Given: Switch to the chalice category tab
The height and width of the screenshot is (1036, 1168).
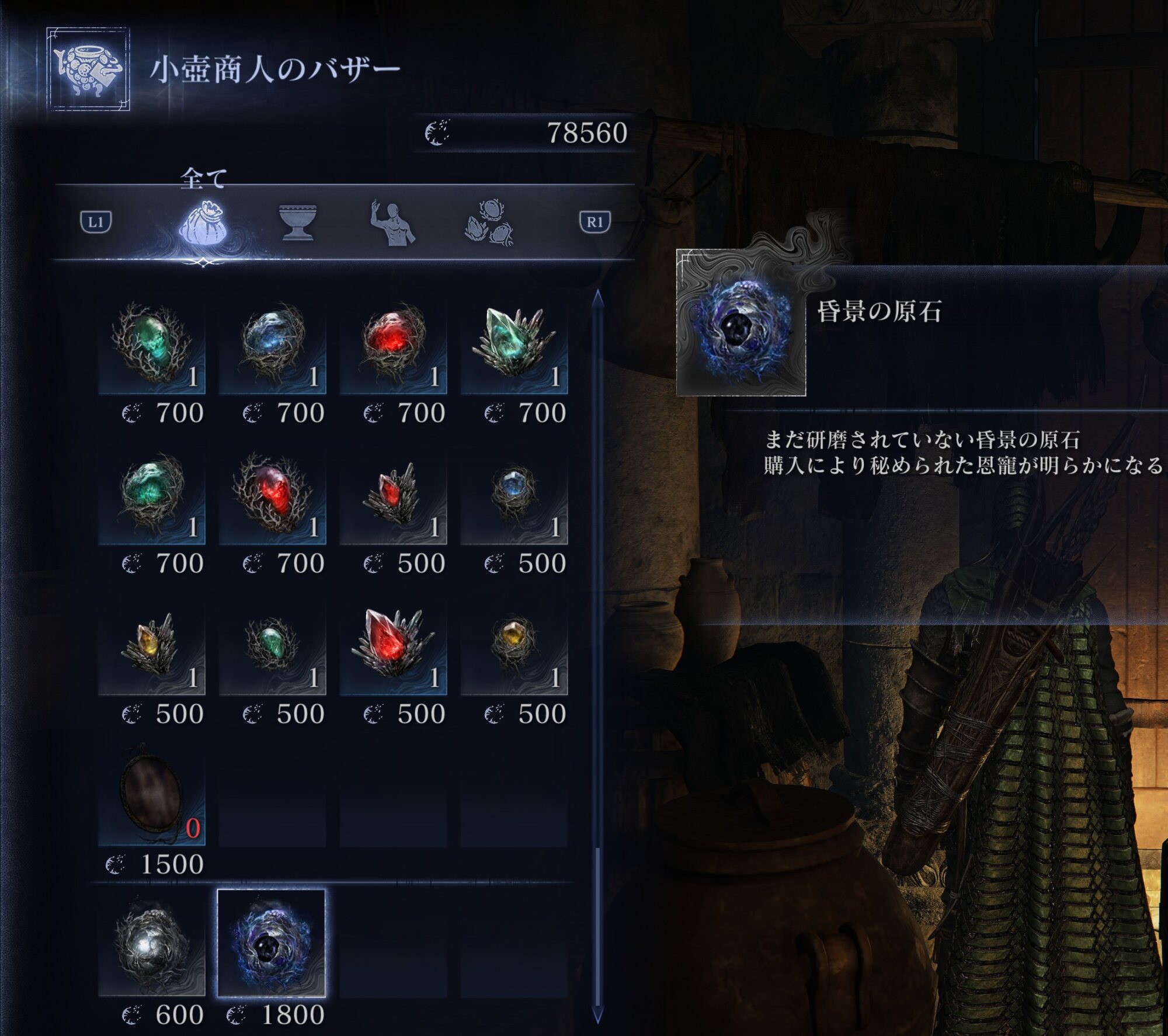Looking at the screenshot, I should [298, 222].
